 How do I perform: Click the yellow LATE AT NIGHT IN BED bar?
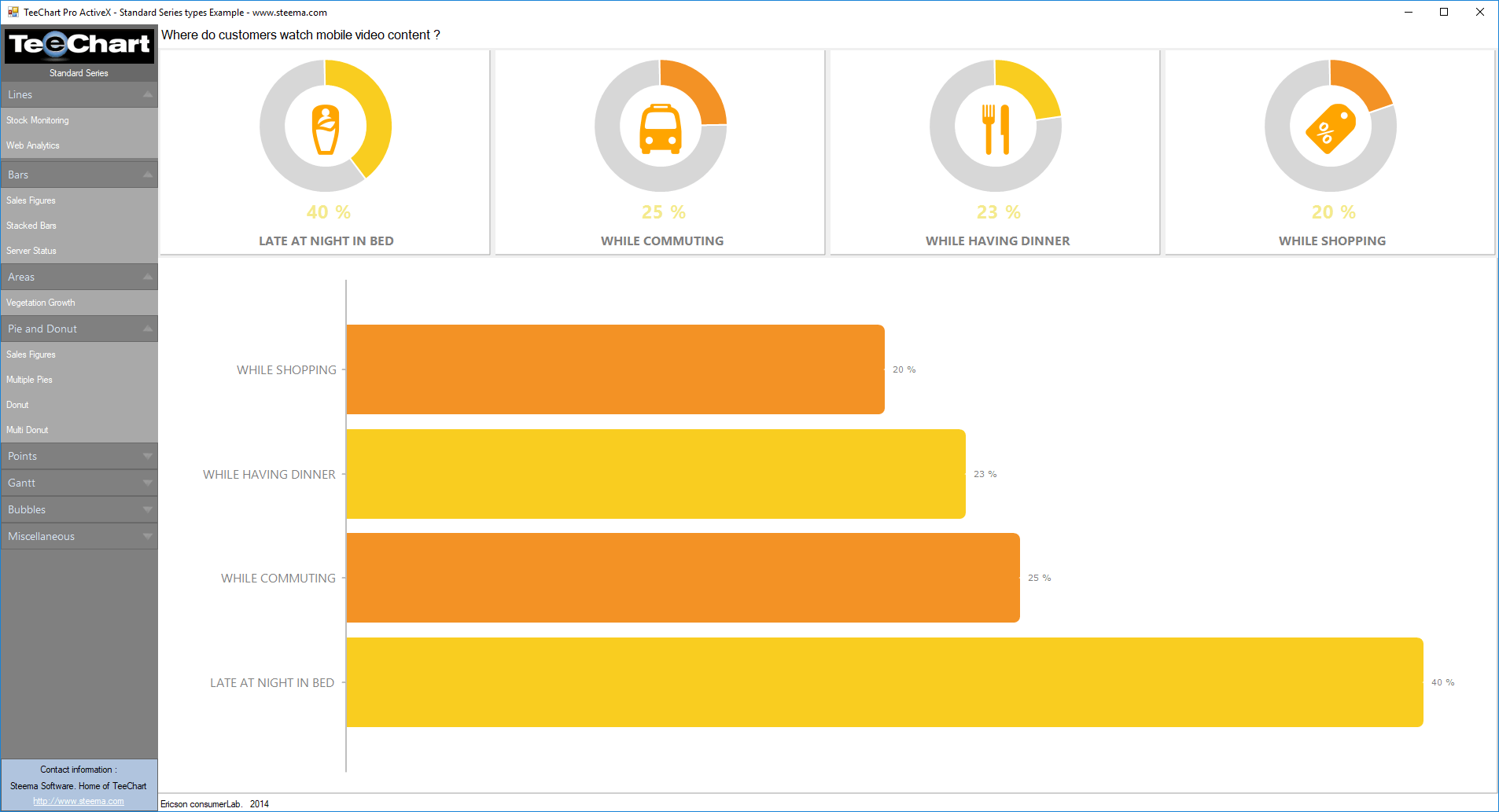[885, 682]
